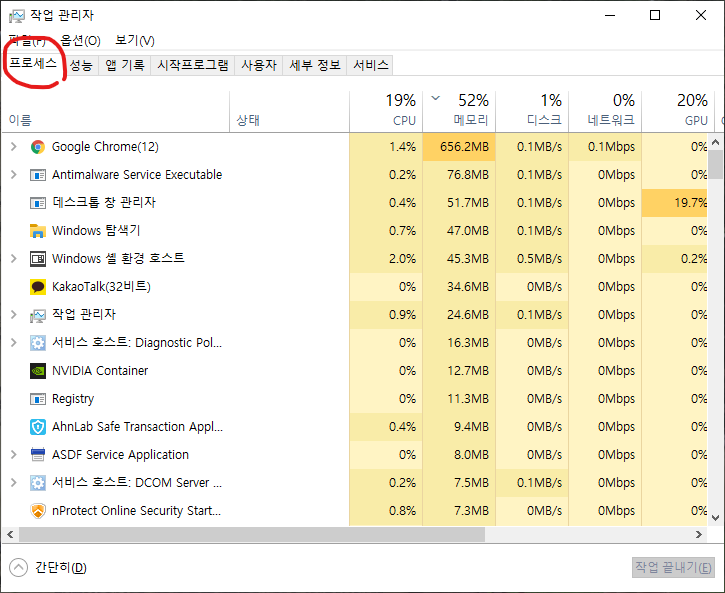Open the 옵션(O) menu
The height and width of the screenshot is (593, 725).
[x=80, y=41]
